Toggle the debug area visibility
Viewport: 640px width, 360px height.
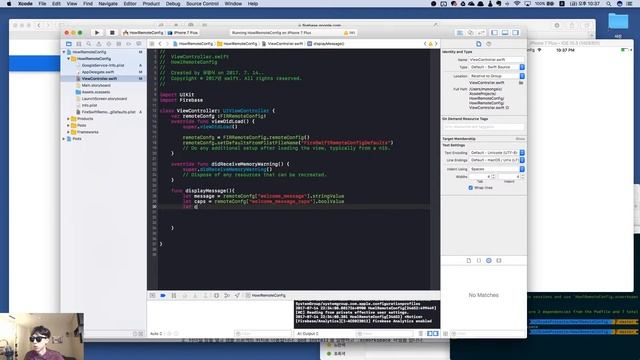click(x=505, y=33)
